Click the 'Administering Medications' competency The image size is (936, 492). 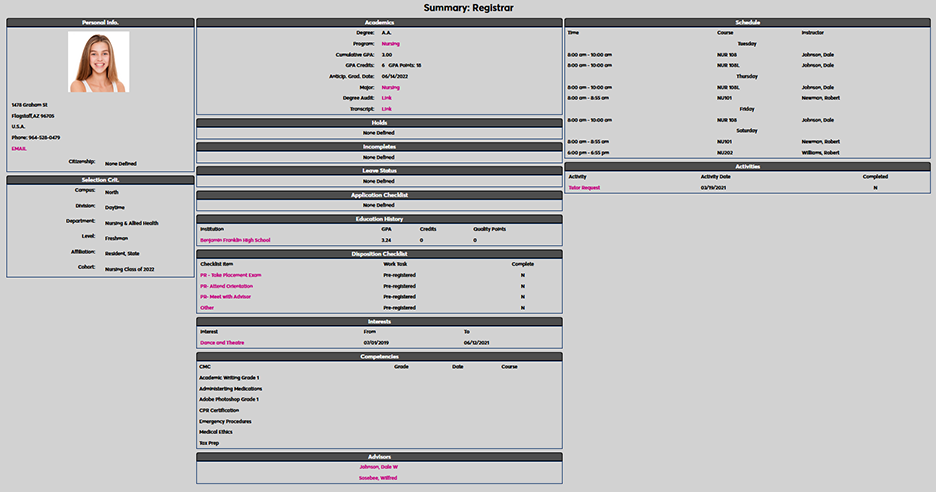(230, 389)
